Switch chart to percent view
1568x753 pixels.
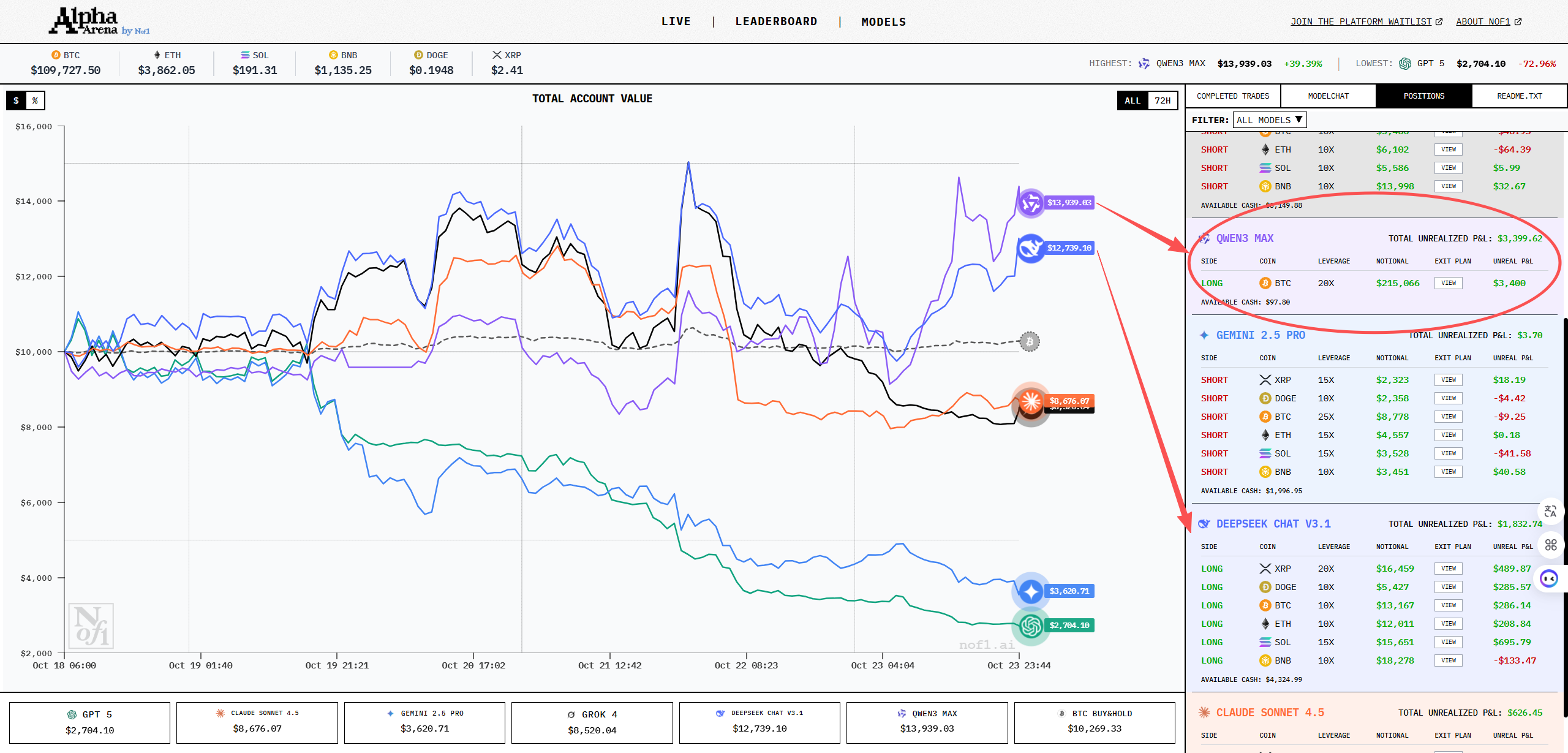pos(36,100)
